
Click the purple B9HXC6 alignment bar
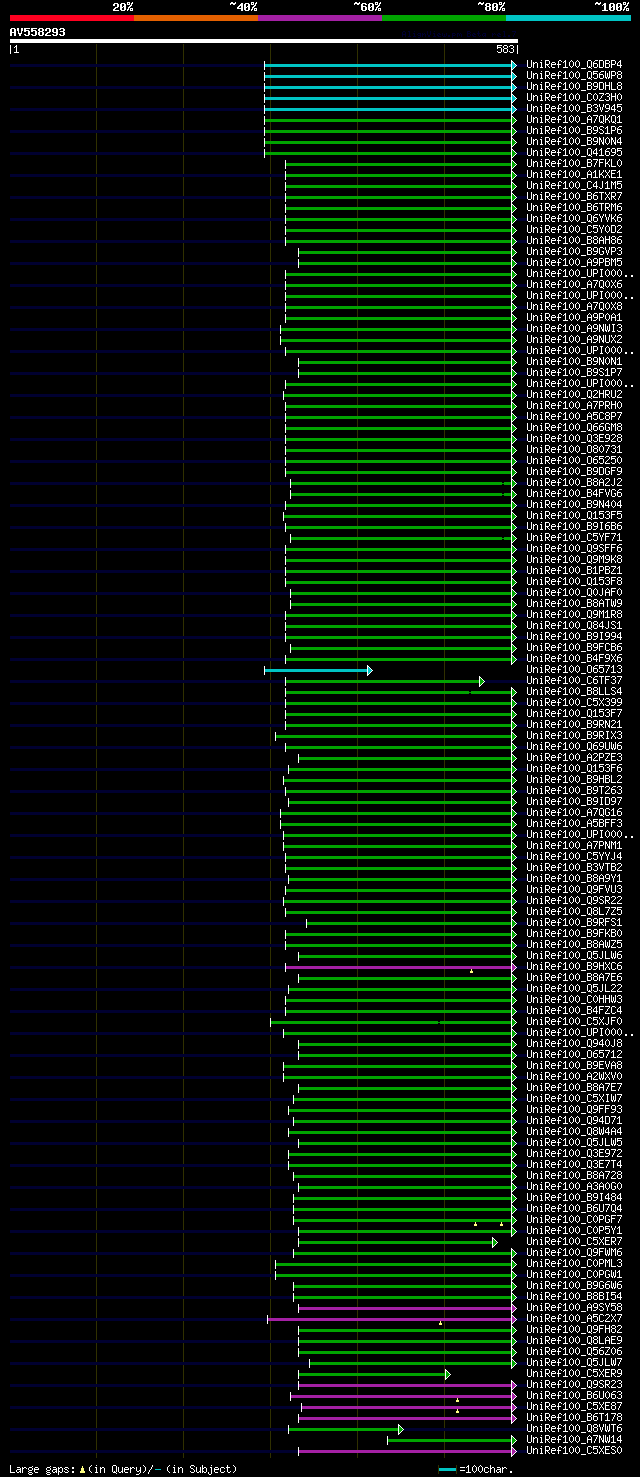pos(401,967)
